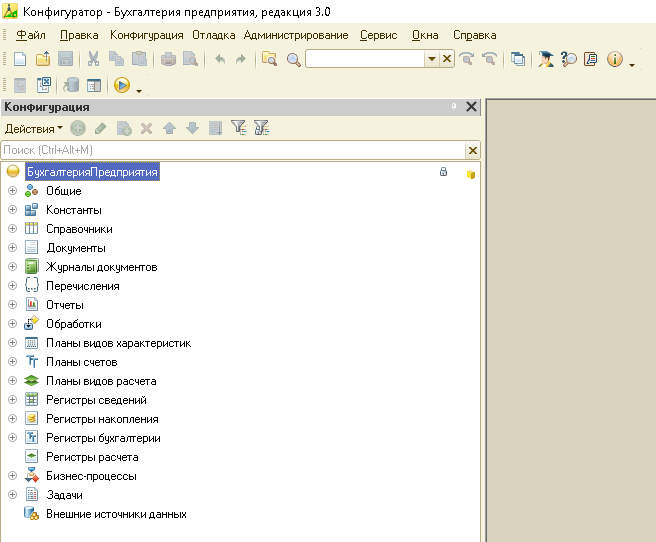
Task: Click the subsystem filter funnel icon
Action: coord(238,128)
